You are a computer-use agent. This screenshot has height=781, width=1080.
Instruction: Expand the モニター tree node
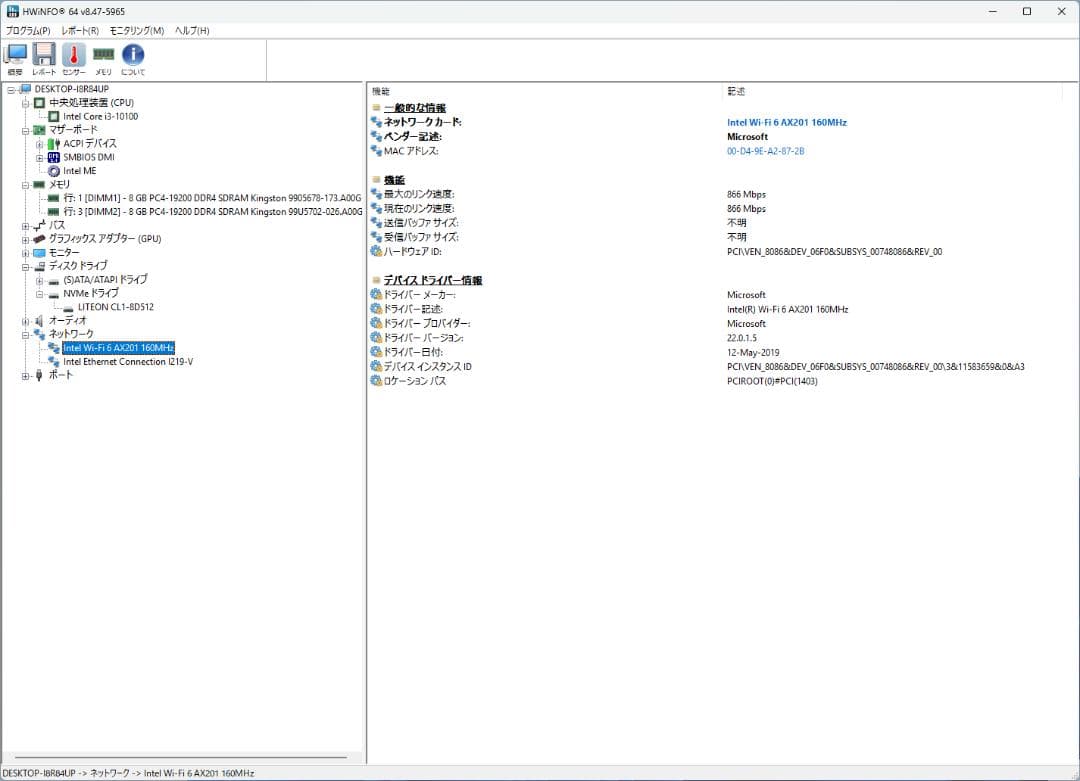click(x=25, y=253)
